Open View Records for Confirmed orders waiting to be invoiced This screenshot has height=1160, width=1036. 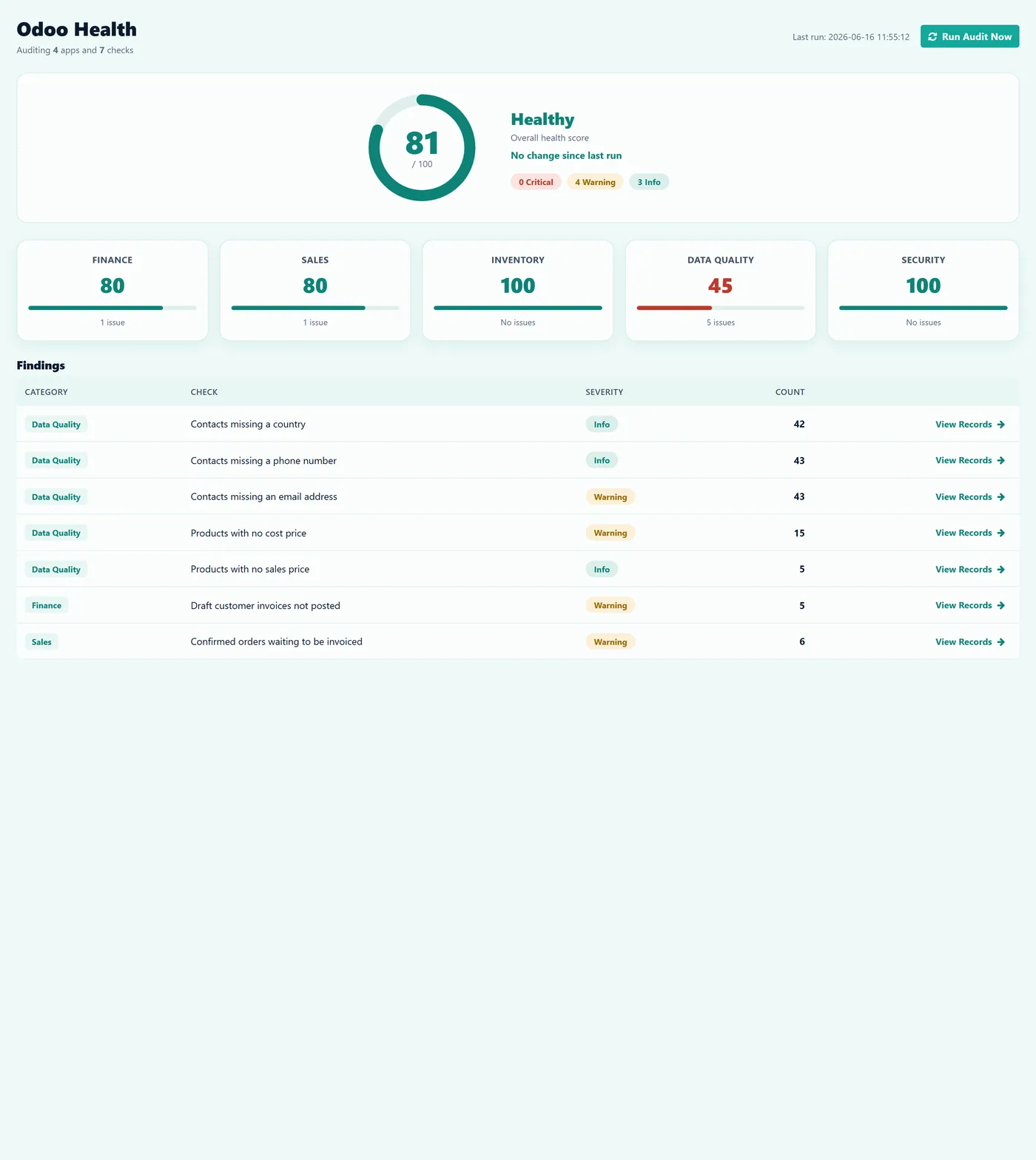coord(969,642)
